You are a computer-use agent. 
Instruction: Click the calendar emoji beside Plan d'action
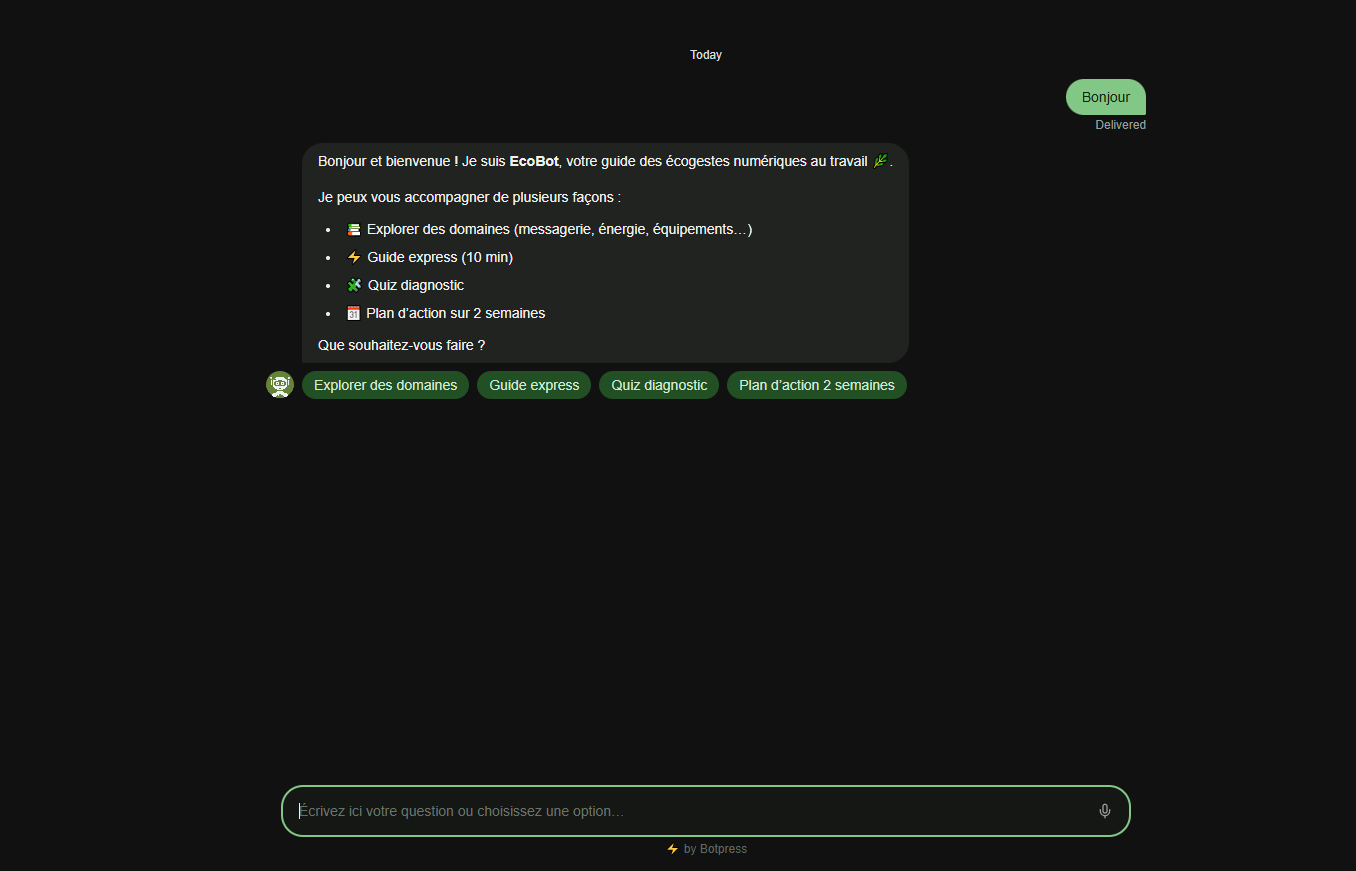click(x=353, y=313)
